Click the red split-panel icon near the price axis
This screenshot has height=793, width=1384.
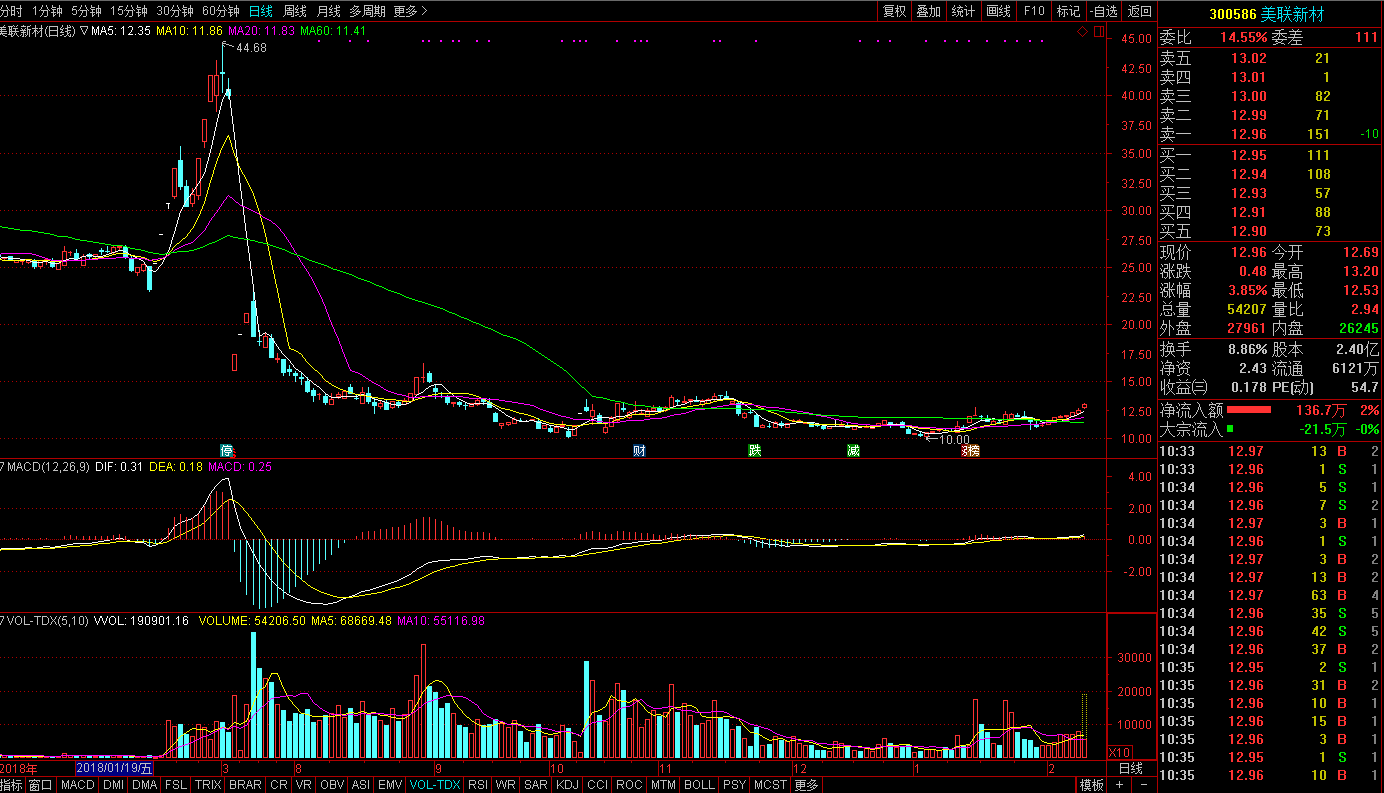pyautogui.click(x=1099, y=32)
